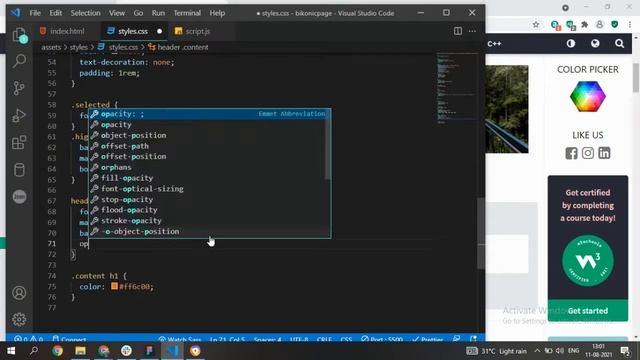Open the Chrome three-dot menu

(630, 25)
